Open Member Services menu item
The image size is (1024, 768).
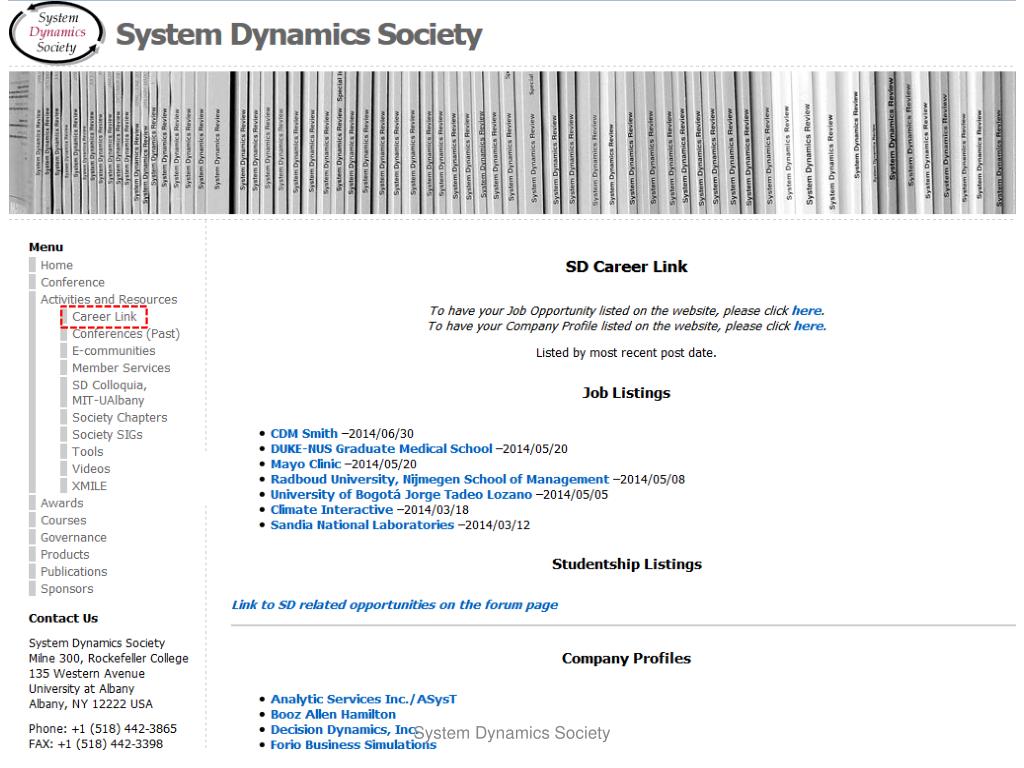[121, 368]
